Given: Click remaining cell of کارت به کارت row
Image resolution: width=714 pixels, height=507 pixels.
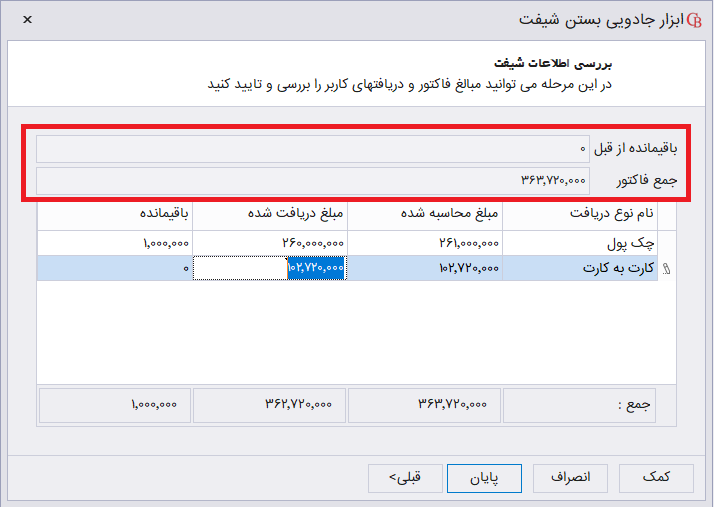Looking at the screenshot, I should point(115,268).
